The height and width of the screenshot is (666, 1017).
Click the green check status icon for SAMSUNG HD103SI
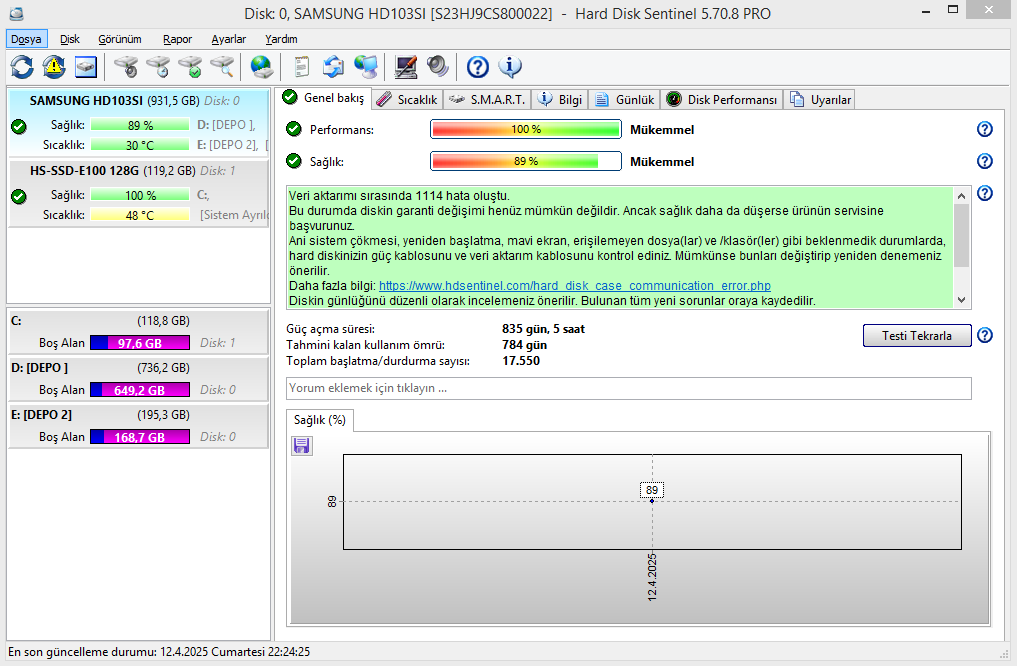(x=19, y=126)
